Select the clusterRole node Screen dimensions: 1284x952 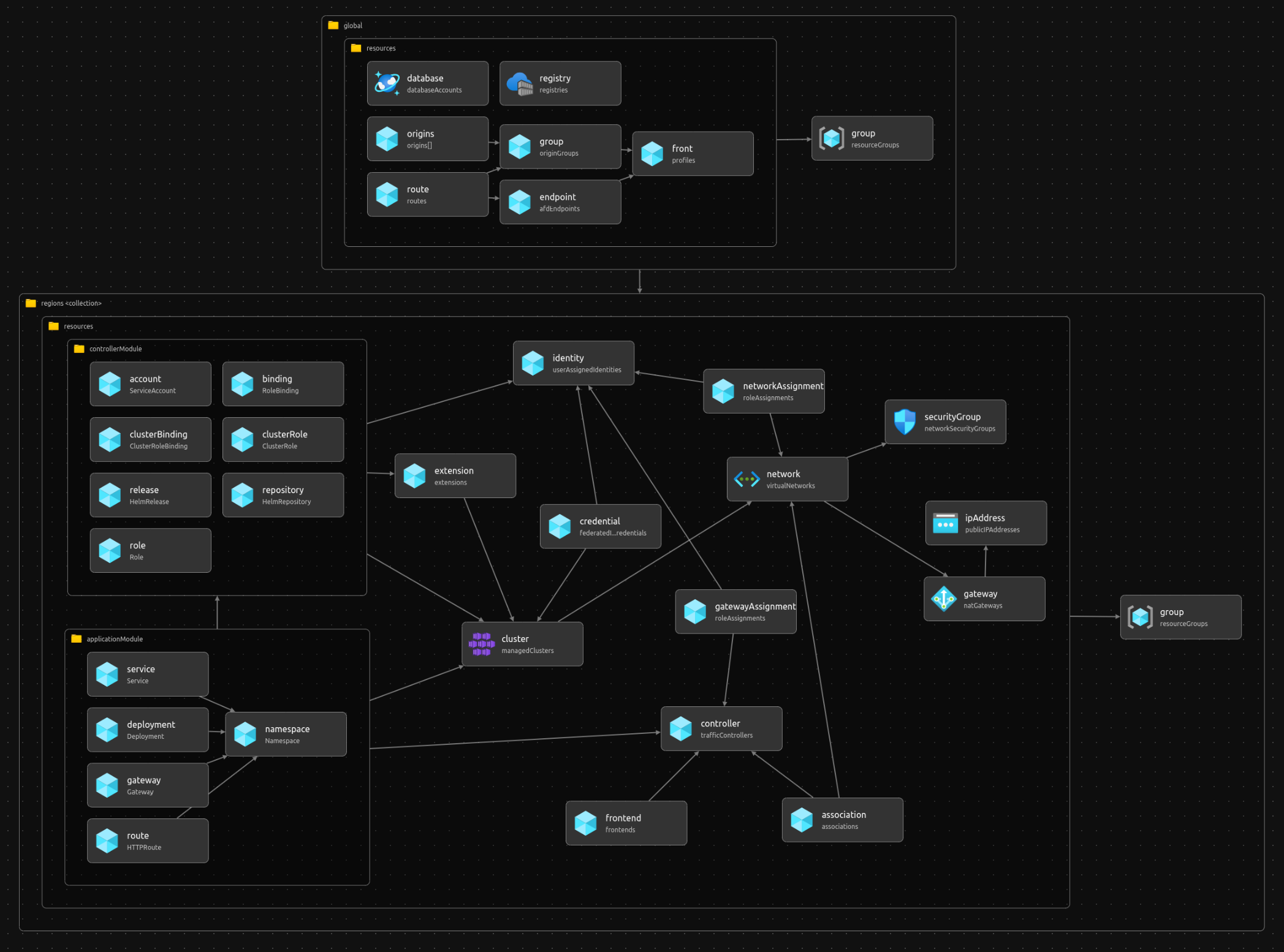click(x=283, y=440)
